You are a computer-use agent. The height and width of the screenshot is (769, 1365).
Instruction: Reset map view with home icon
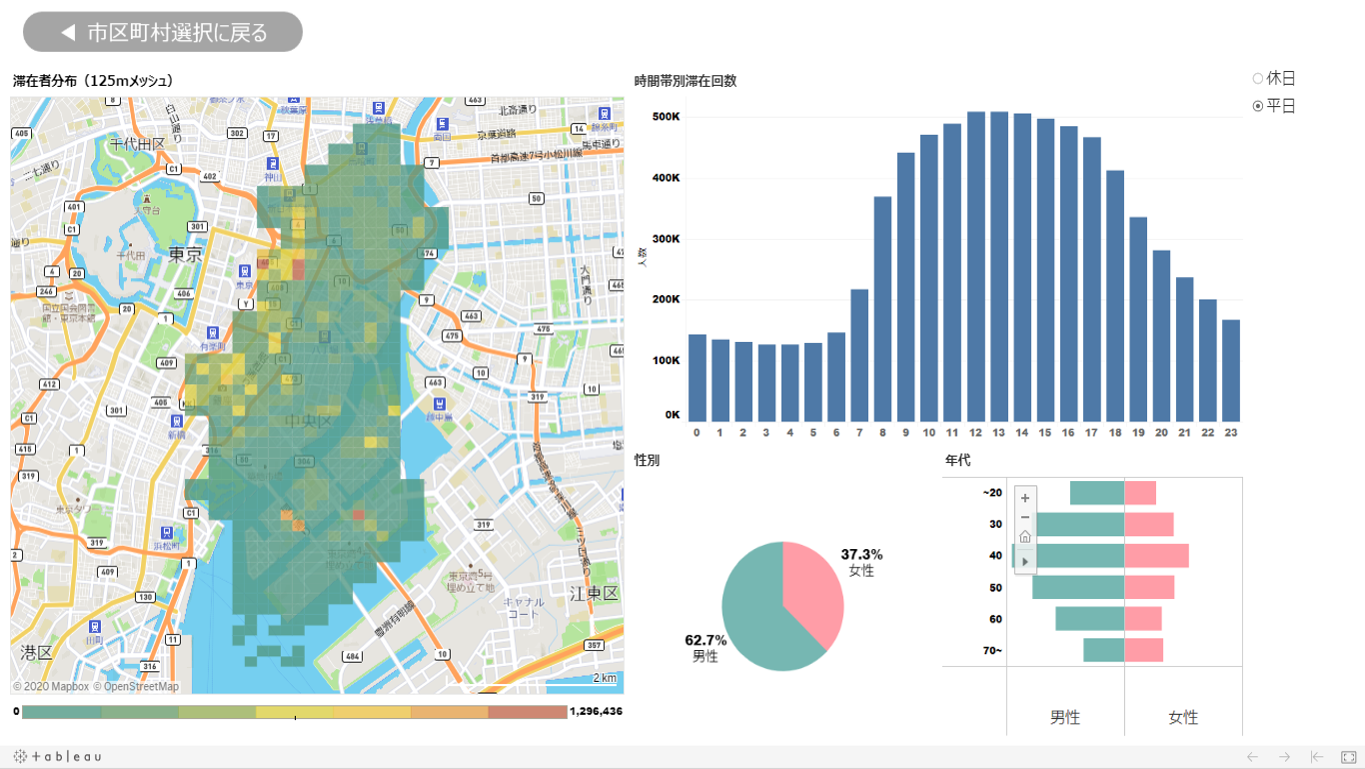point(1025,537)
